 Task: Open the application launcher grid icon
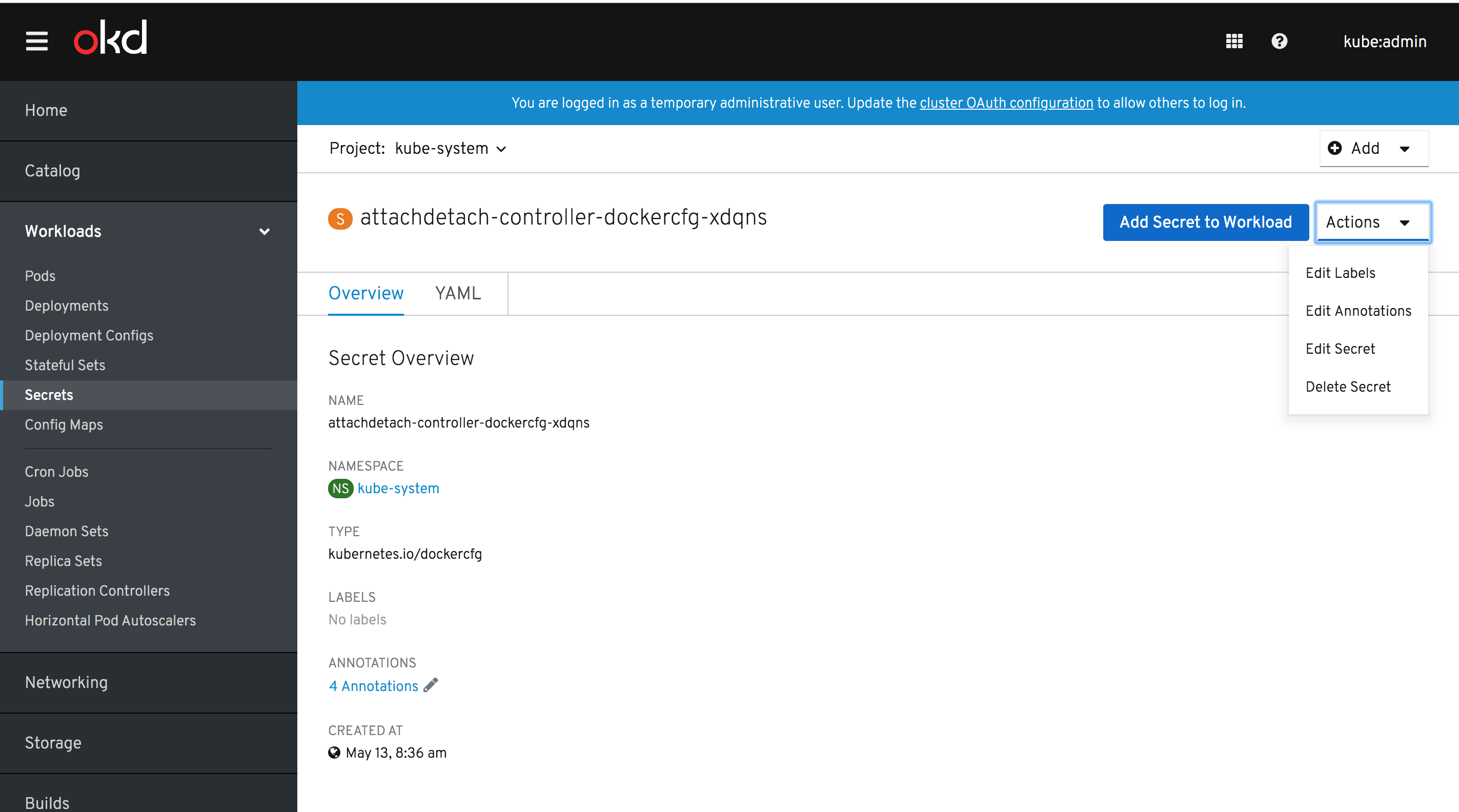(1234, 42)
